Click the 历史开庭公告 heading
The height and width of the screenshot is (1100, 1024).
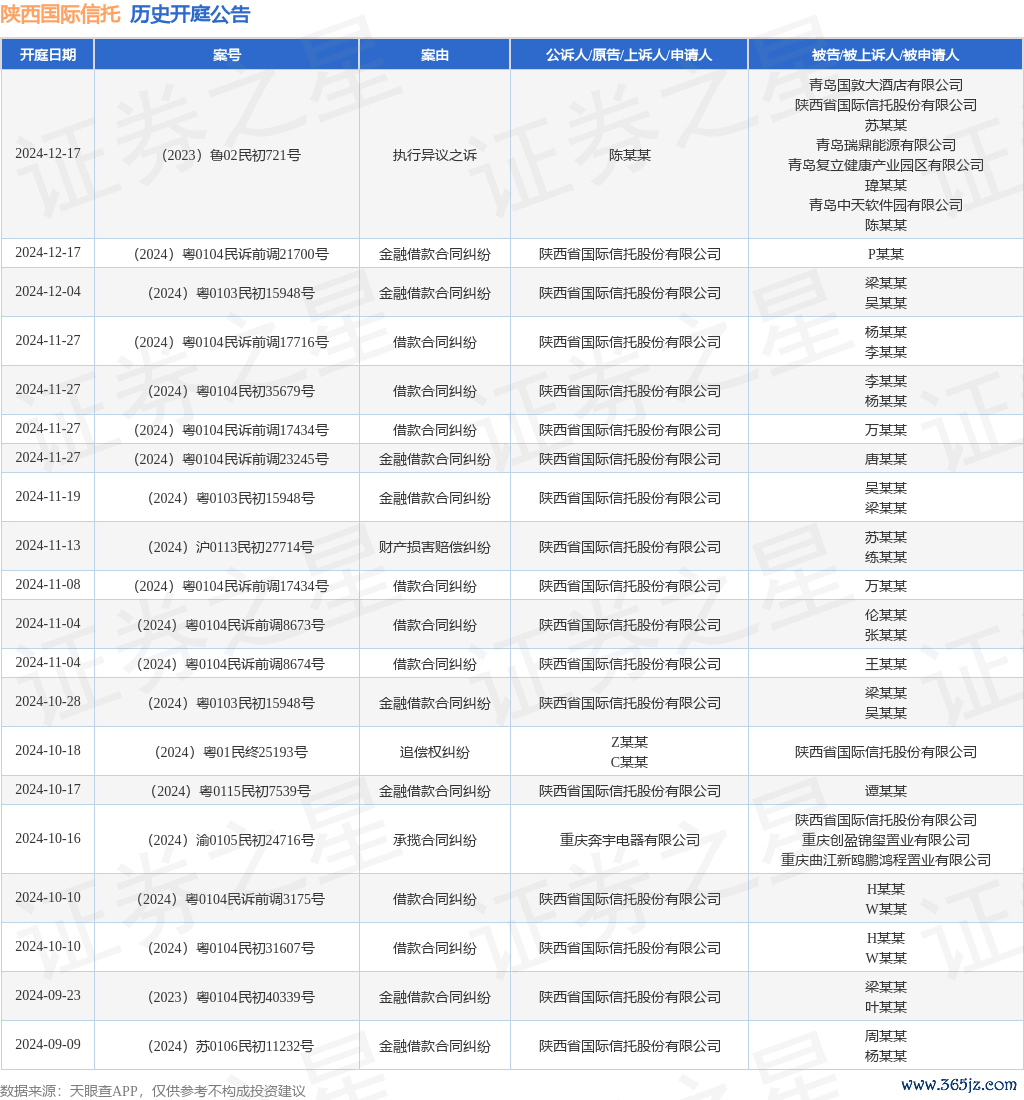(x=190, y=14)
